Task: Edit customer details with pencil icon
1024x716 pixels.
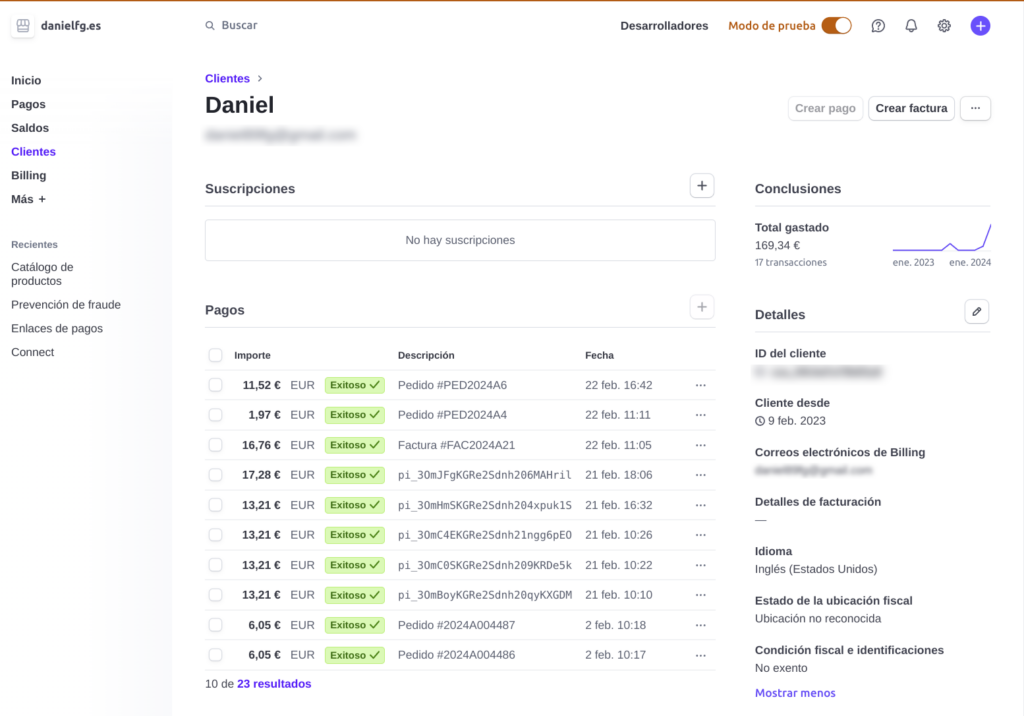Action: click(x=977, y=312)
